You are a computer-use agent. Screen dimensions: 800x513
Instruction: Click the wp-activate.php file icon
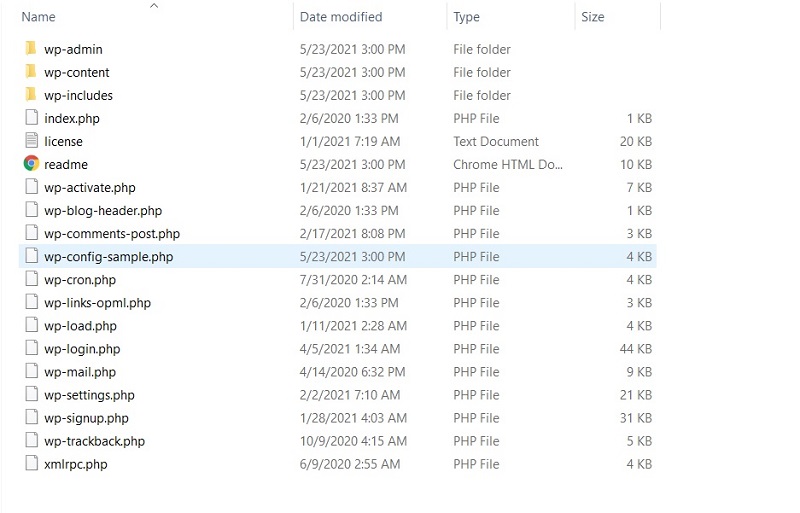point(32,187)
